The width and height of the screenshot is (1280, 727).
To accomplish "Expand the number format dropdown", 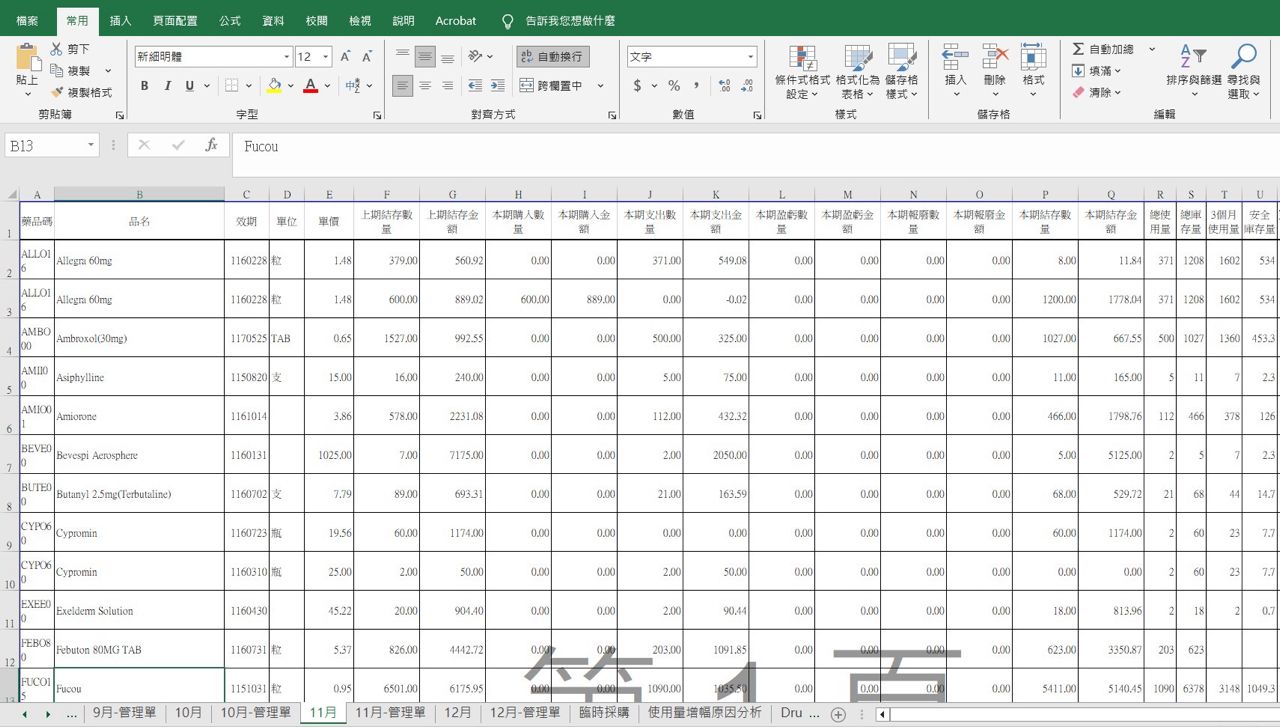I will 751,57.
